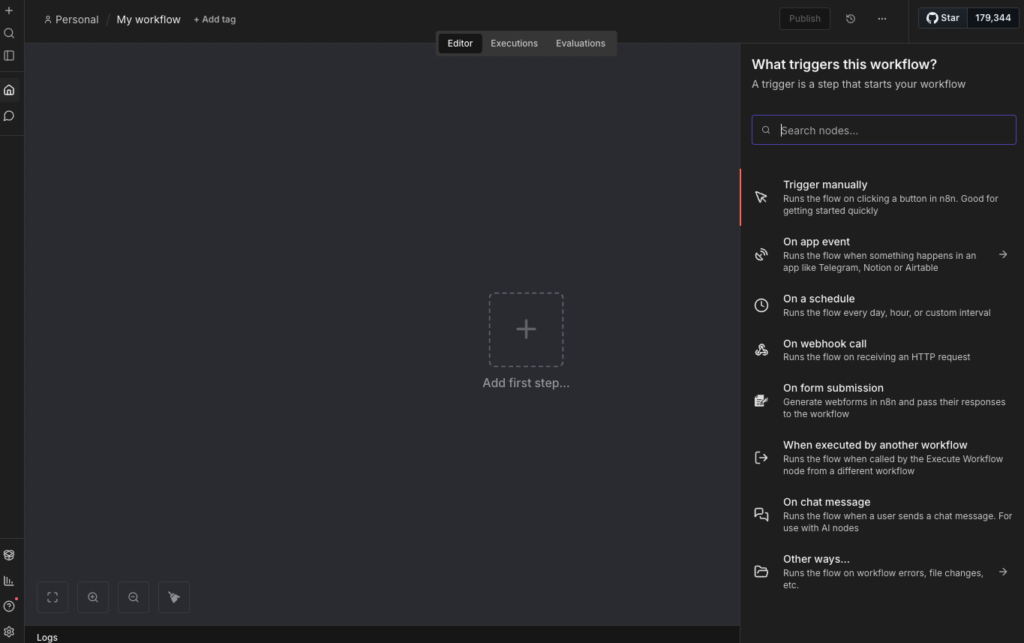Click the + Add tag link

[x=215, y=19]
